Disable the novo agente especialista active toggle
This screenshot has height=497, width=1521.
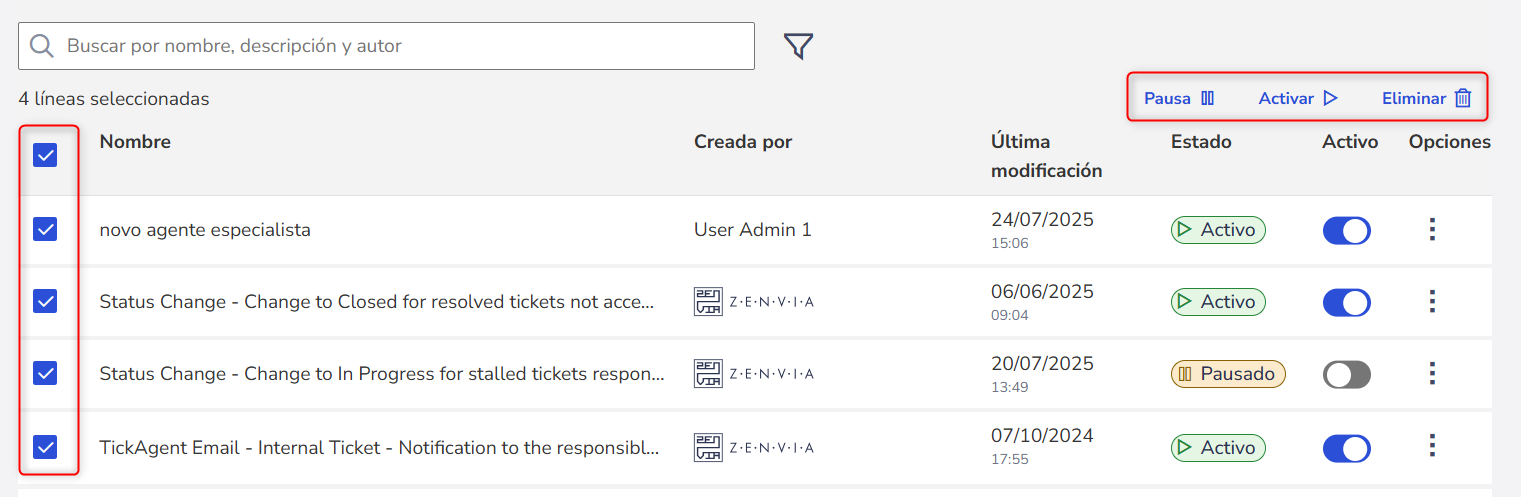pos(1346,231)
